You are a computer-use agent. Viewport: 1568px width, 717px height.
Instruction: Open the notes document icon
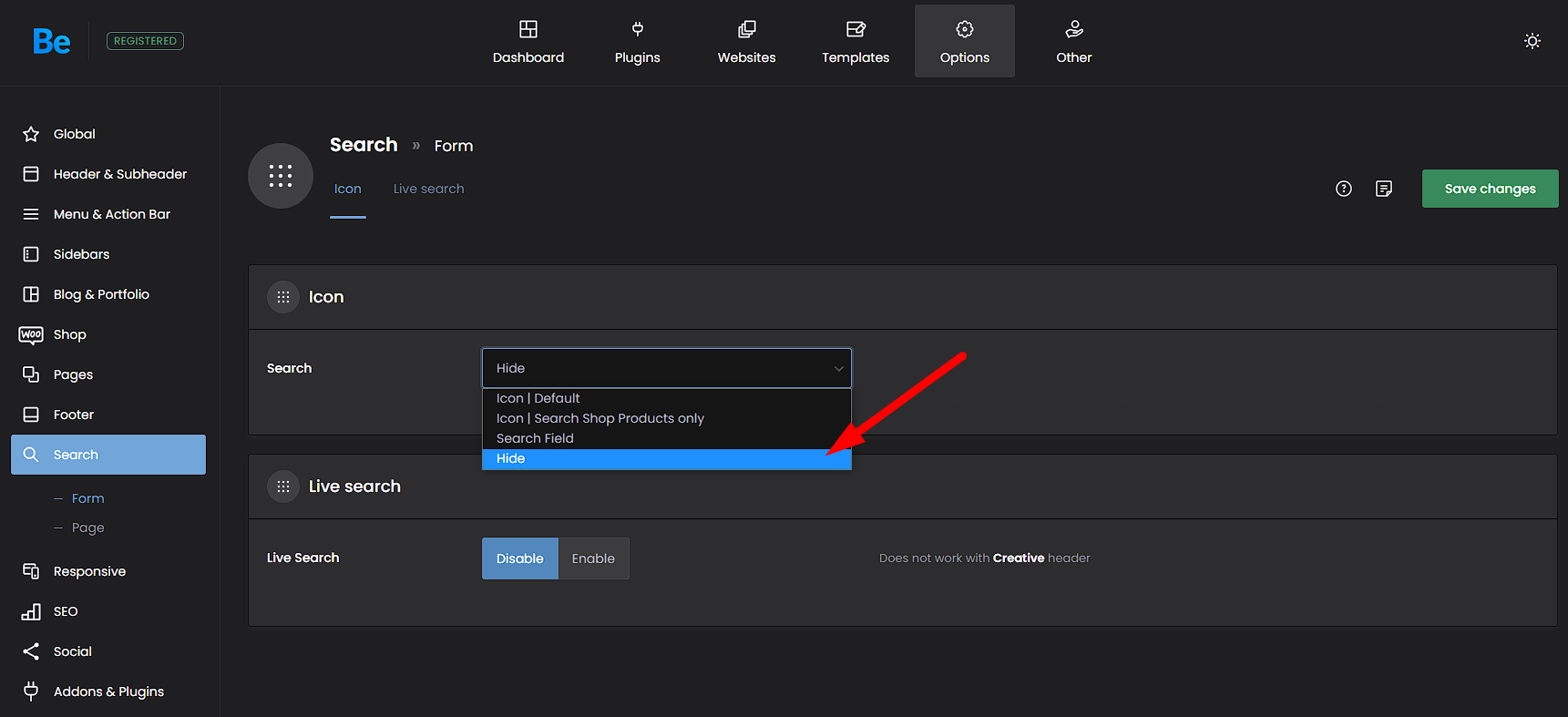tap(1384, 189)
